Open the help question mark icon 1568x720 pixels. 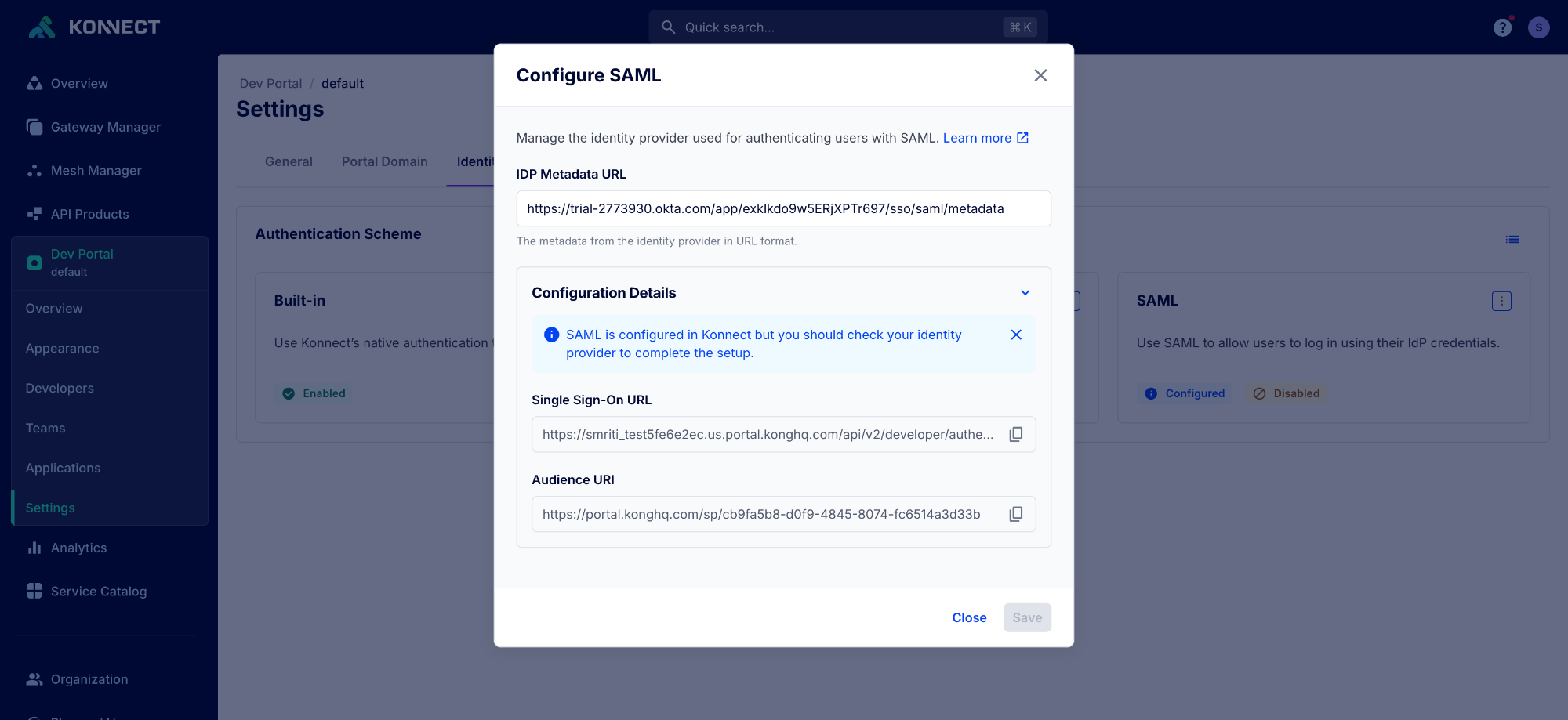point(1502,27)
